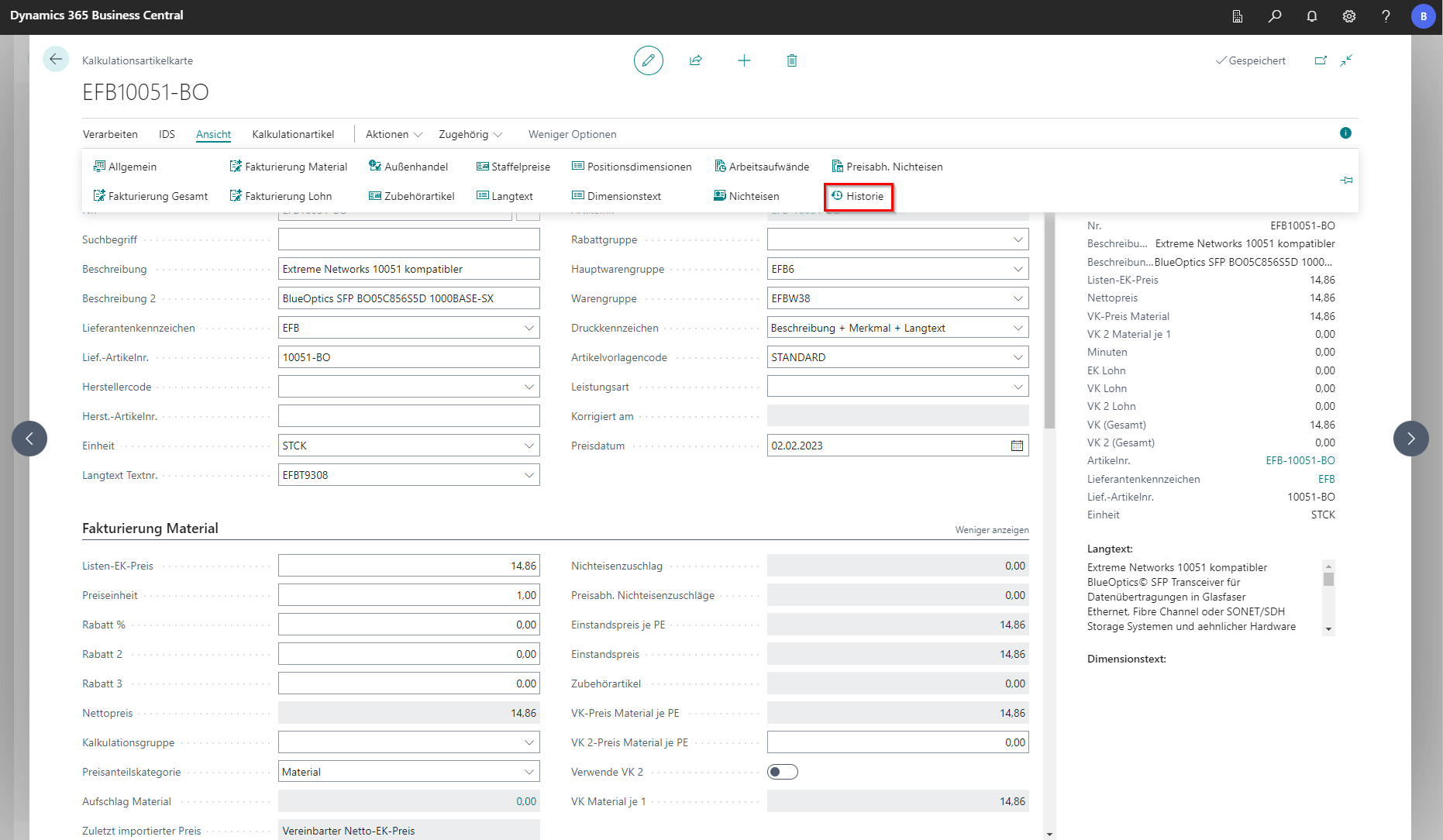The height and width of the screenshot is (840, 1443).
Task: Open the search magnifier icon
Action: tap(1275, 16)
